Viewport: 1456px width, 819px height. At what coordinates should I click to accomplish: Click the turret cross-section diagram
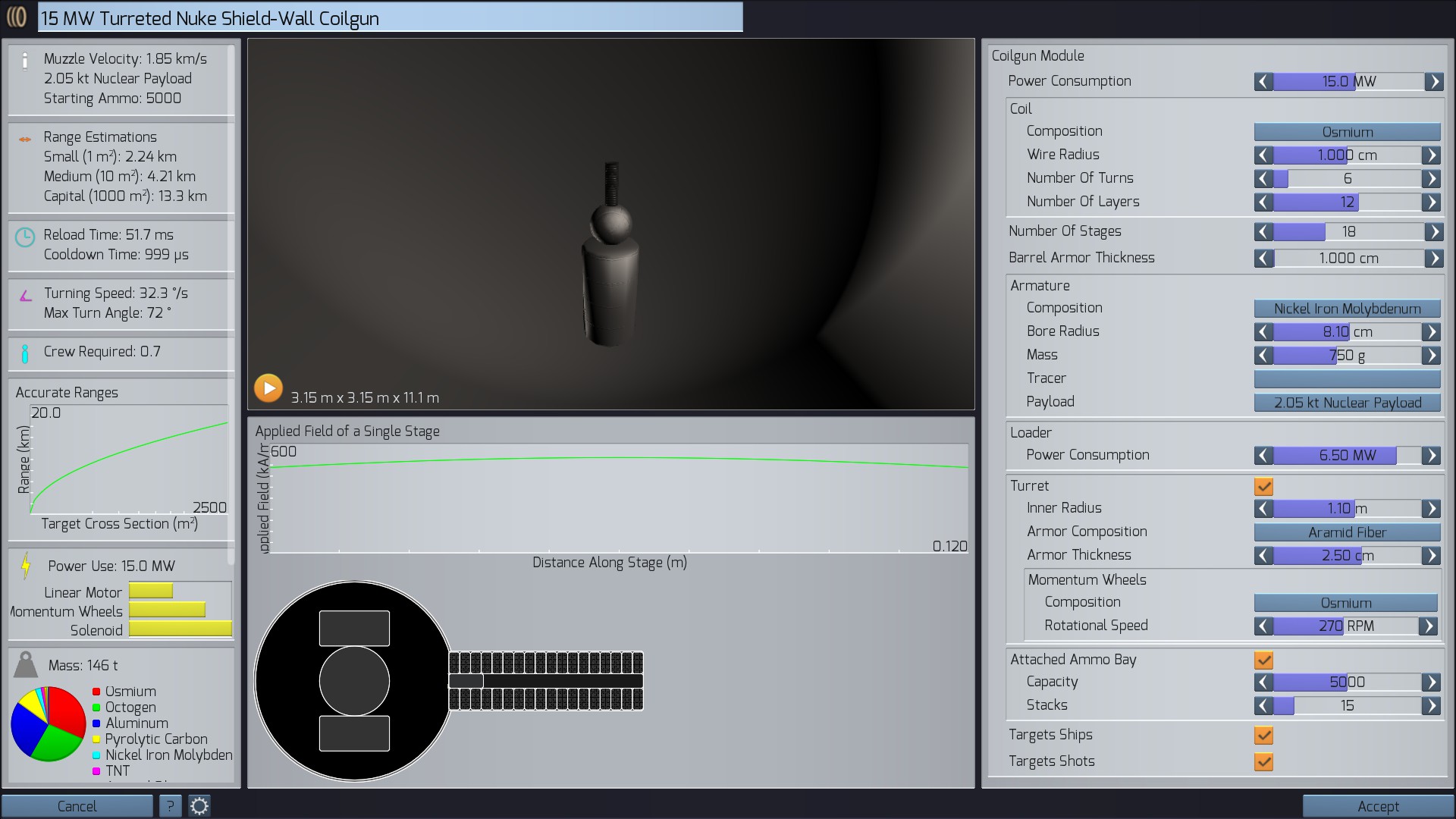pos(449,680)
